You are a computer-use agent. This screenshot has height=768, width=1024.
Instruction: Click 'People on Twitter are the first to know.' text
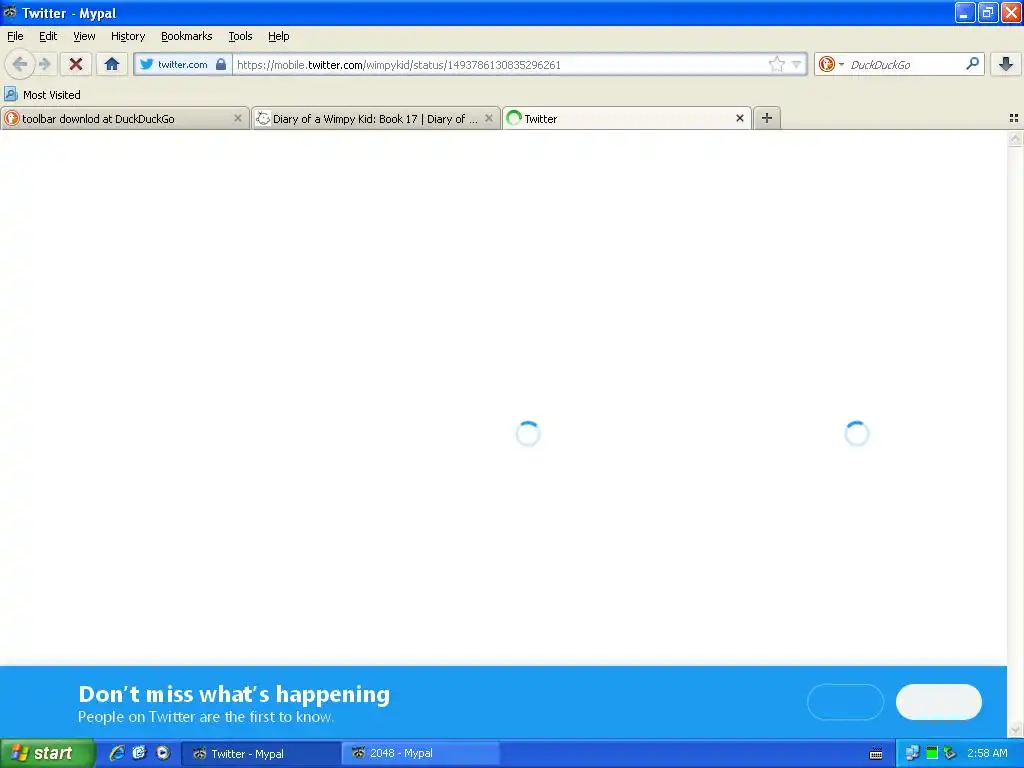click(206, 717)
